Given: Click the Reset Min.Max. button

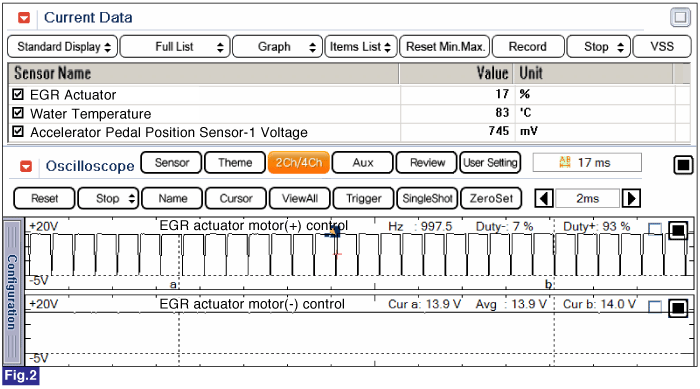Looking at the screenshot, I should (x=445, y=47).
